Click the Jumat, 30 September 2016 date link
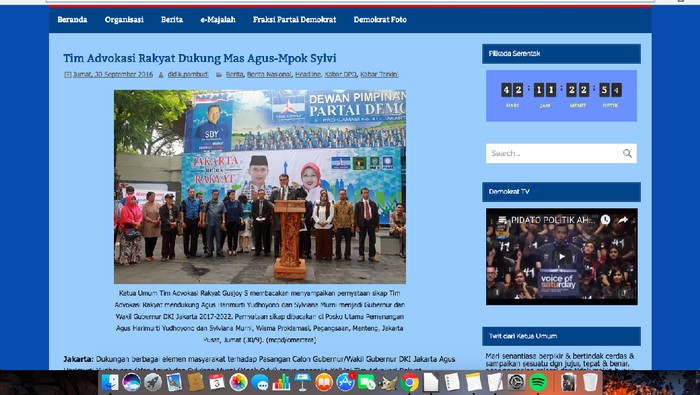700x395 pixels. click(x=113, y=75)
